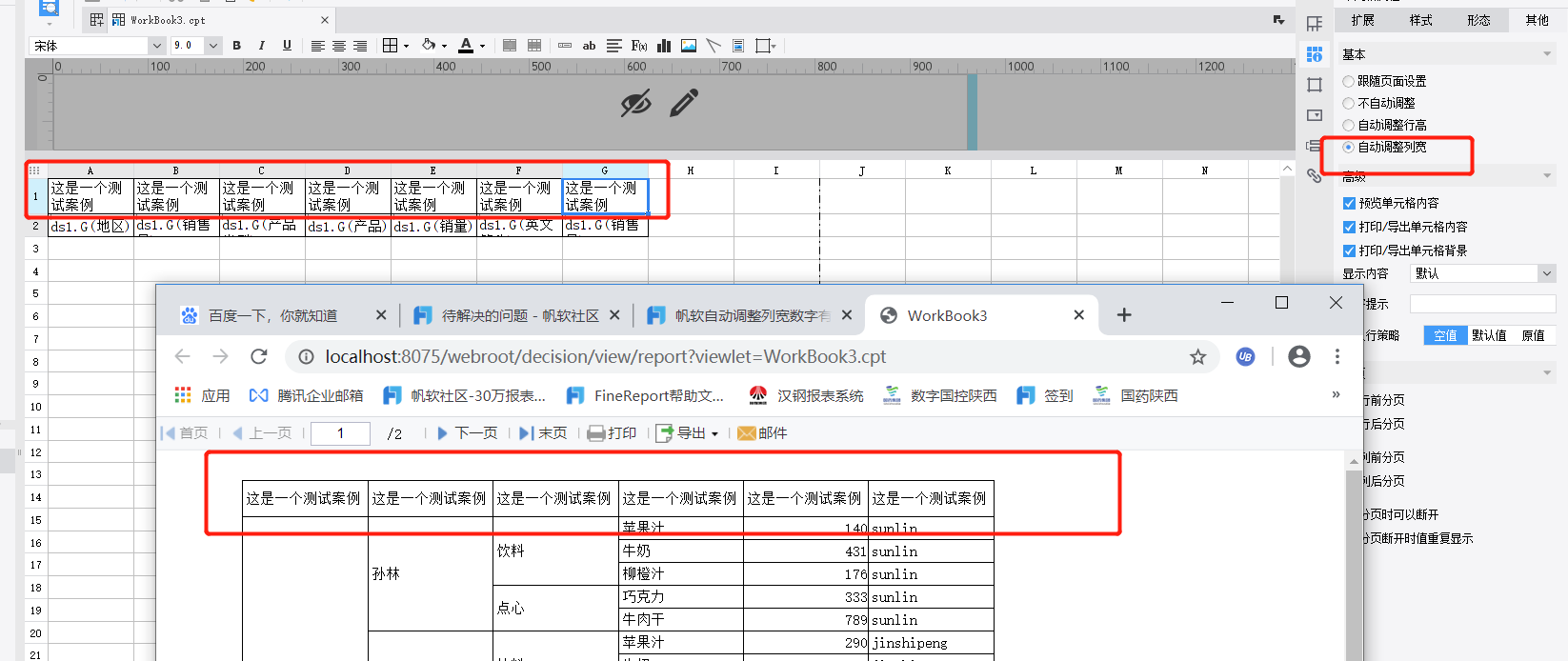Insert formula F(x) element
This screenshot has width=1568, height=661.
tap(639, 46)
